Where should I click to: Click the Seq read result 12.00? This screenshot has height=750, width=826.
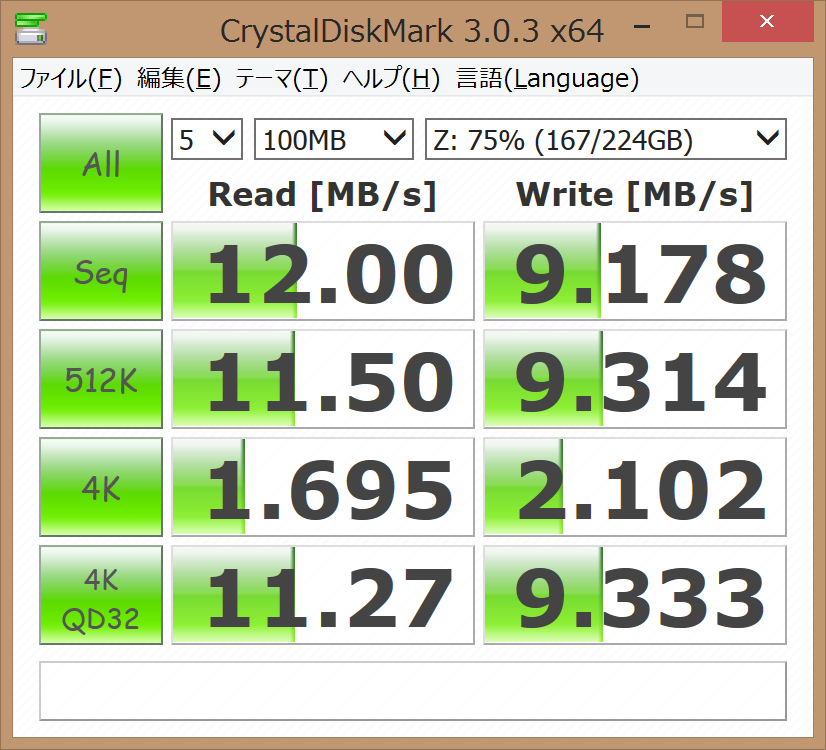pyautogui.click(x=323, y=271)
